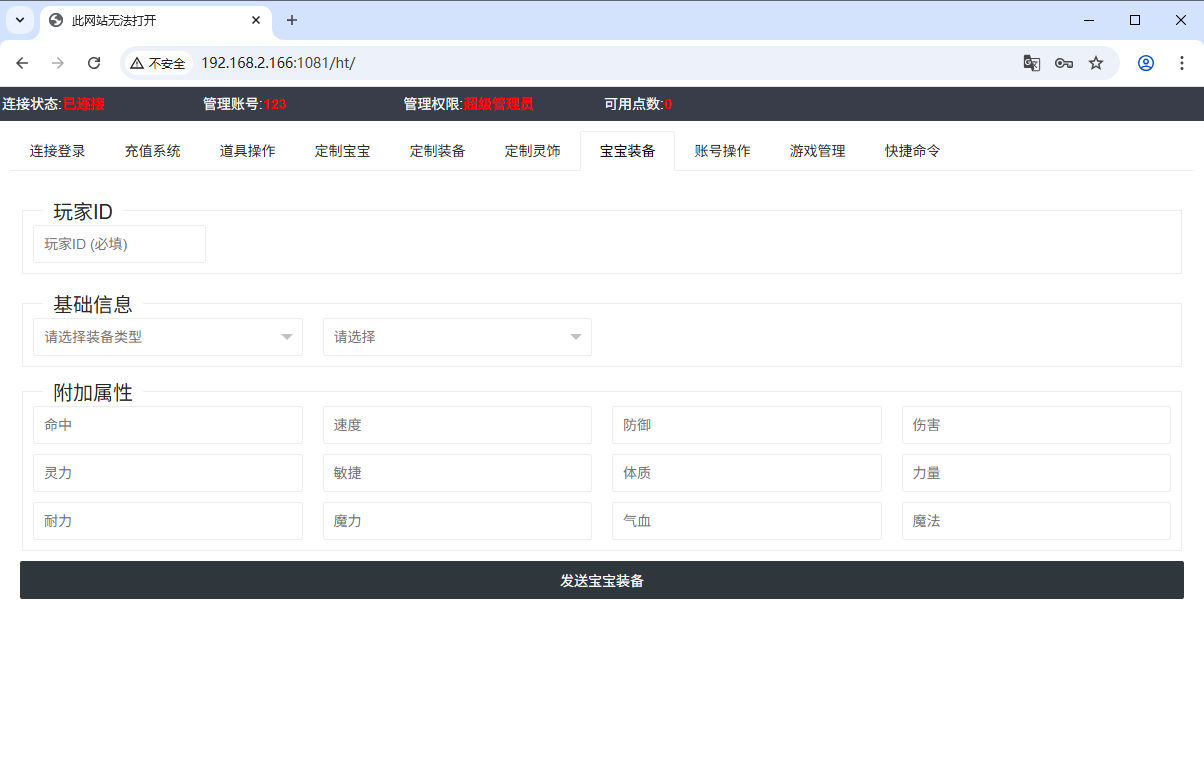Expand the 请选择 dropdown

(x=457, y=337)
